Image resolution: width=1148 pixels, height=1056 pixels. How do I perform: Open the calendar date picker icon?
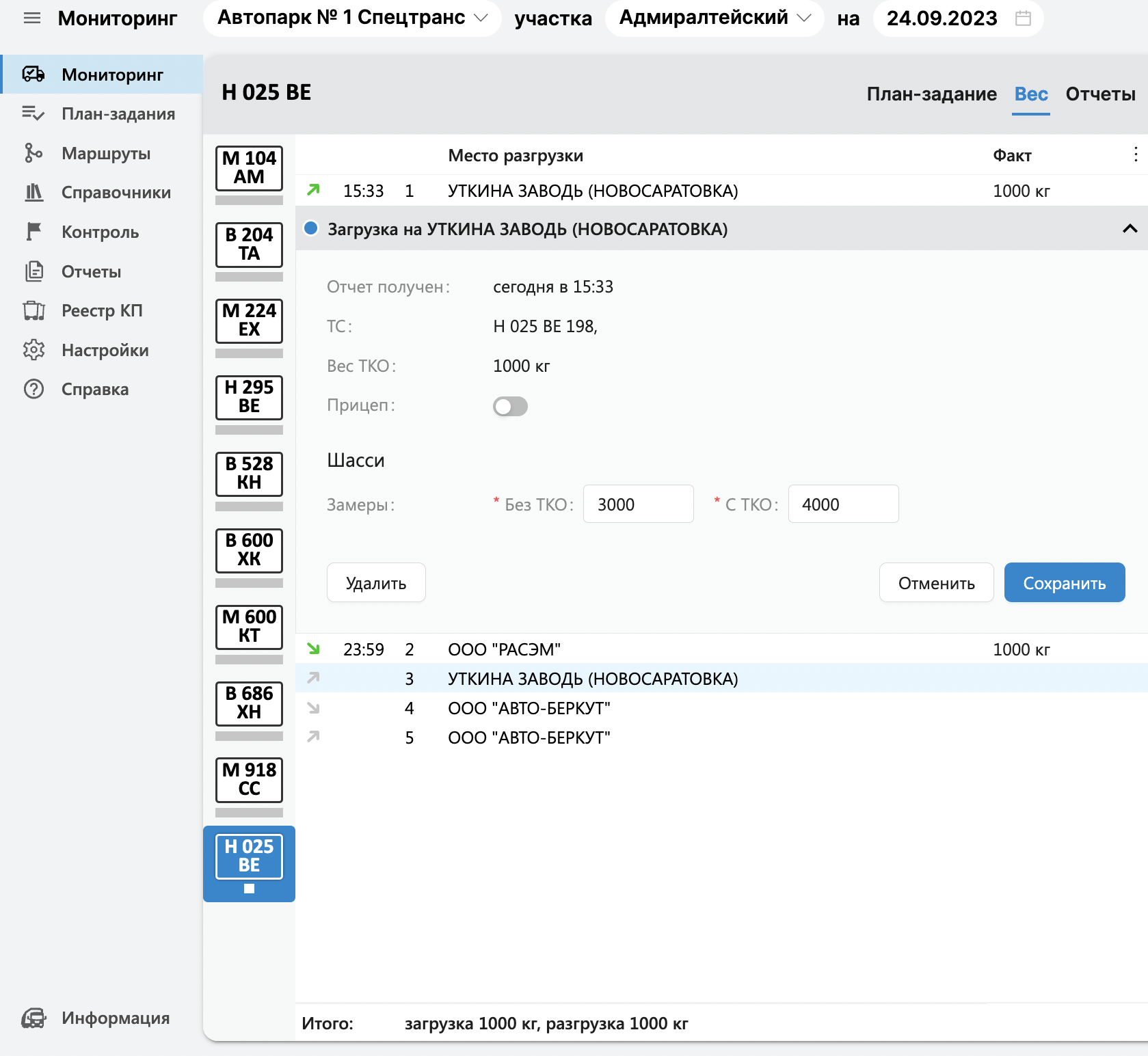(x=1023, y=18)
